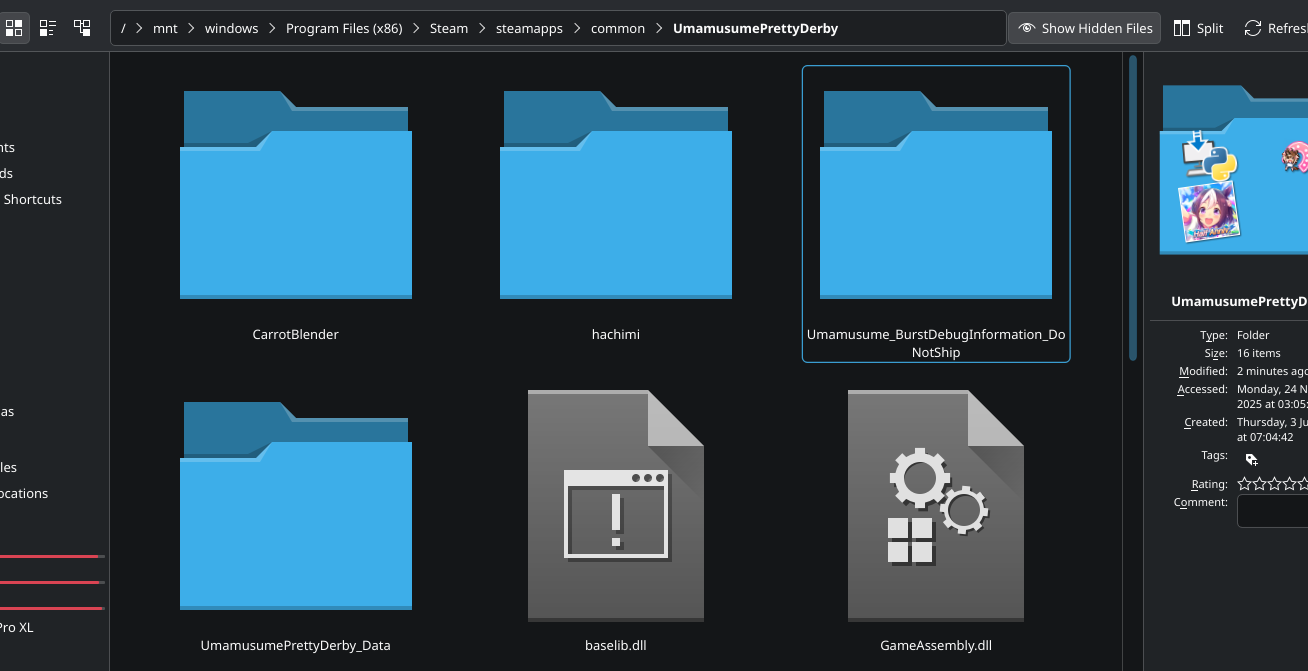Open 'Shortcuts' entry in Places sidebar
The width and height of the screenshot is (1308, 671).
(33, 199)
